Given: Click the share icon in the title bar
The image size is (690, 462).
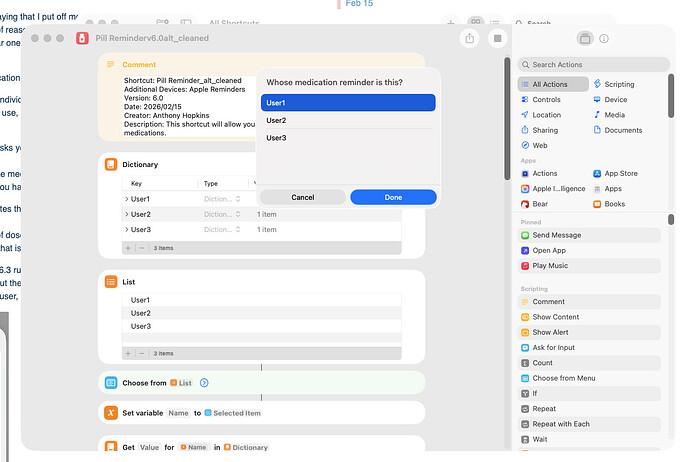Looking at the screenshot, I should [x=470, y=38].
